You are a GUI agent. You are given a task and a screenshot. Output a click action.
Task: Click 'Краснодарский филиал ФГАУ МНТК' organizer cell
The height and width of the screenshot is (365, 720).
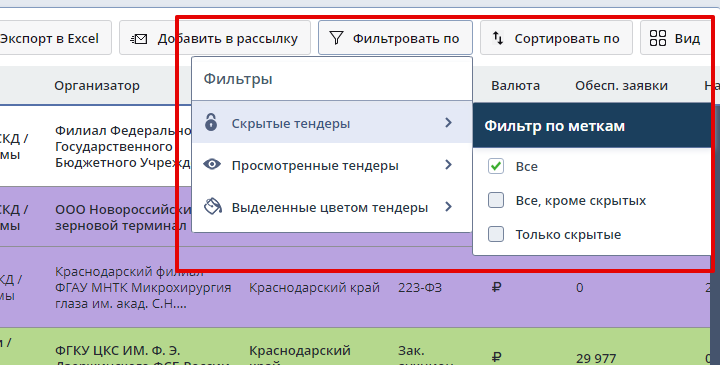(143, 287)
